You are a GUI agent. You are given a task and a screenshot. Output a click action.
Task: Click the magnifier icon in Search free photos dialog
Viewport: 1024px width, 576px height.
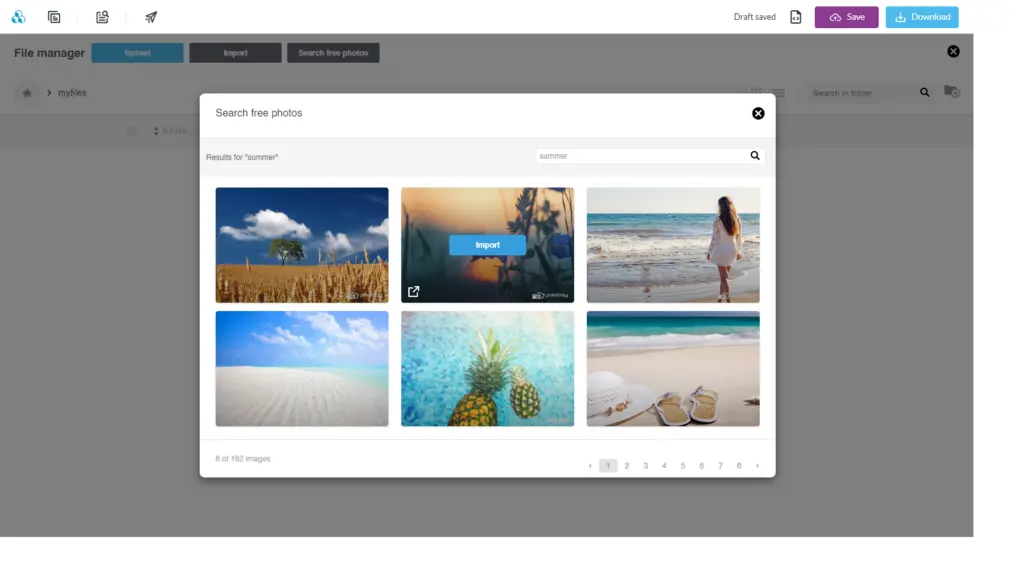pos(755,155)
